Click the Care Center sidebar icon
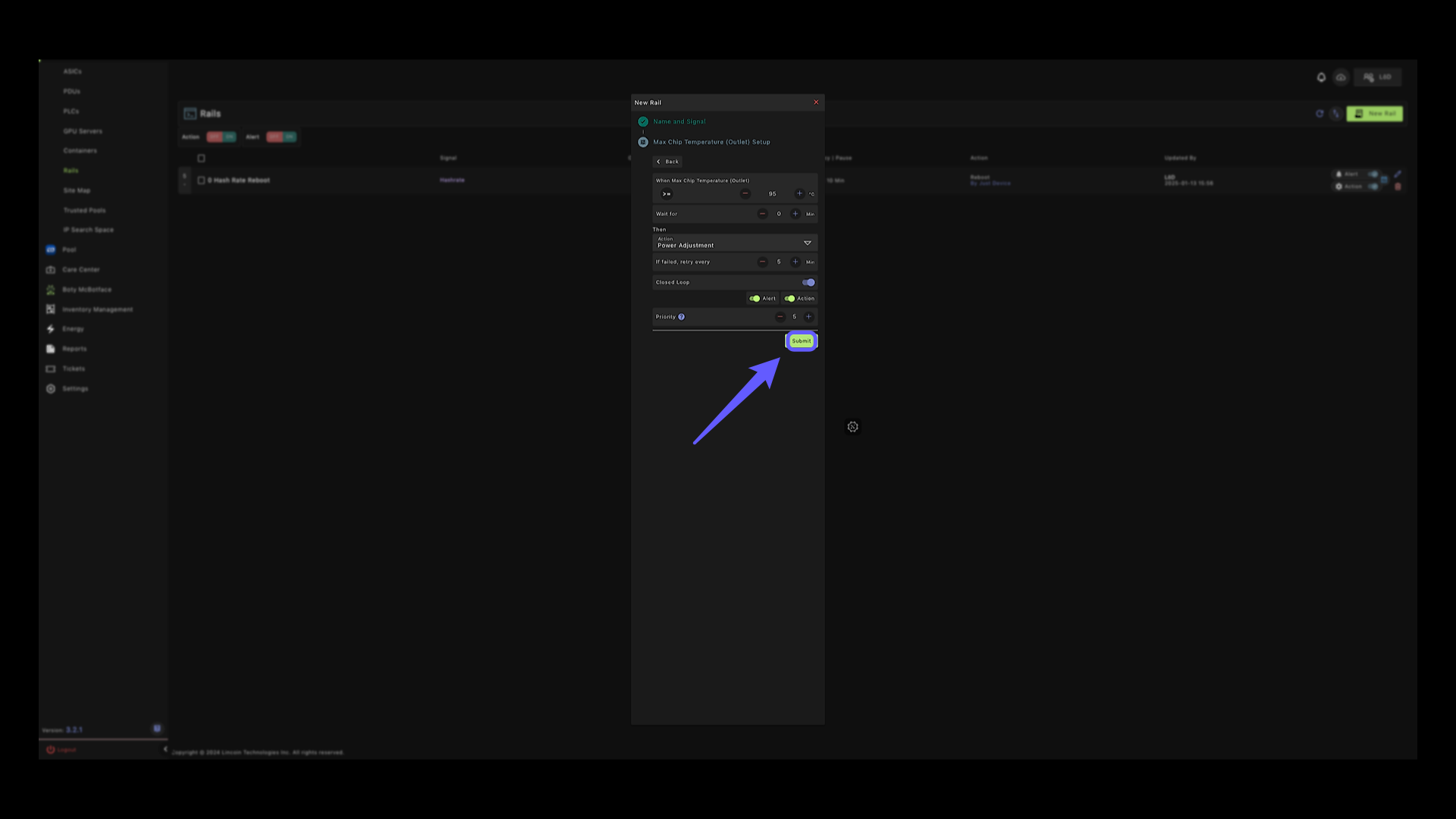 tap(51, 270)
